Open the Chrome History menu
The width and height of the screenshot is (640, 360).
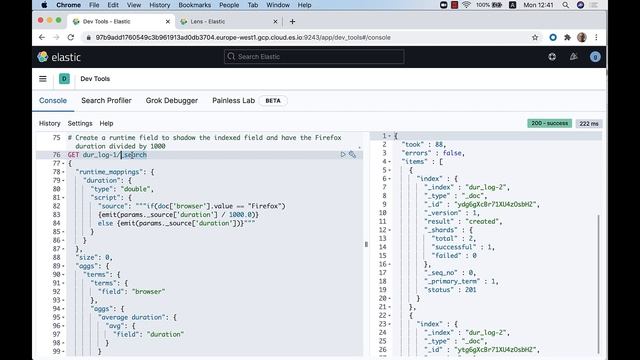pyautogui.click(x=159, y=5)
